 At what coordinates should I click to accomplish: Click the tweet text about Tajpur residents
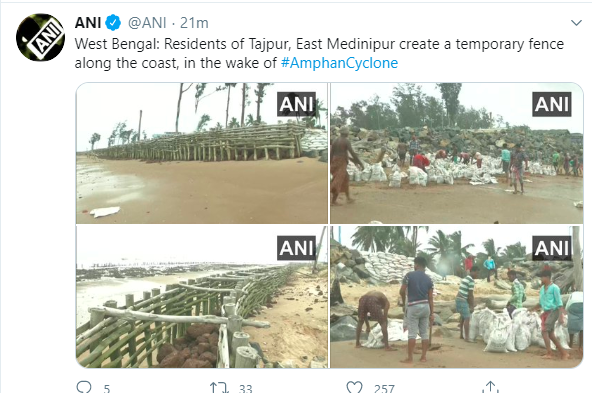pyautogui.click(x=319, y=53)
